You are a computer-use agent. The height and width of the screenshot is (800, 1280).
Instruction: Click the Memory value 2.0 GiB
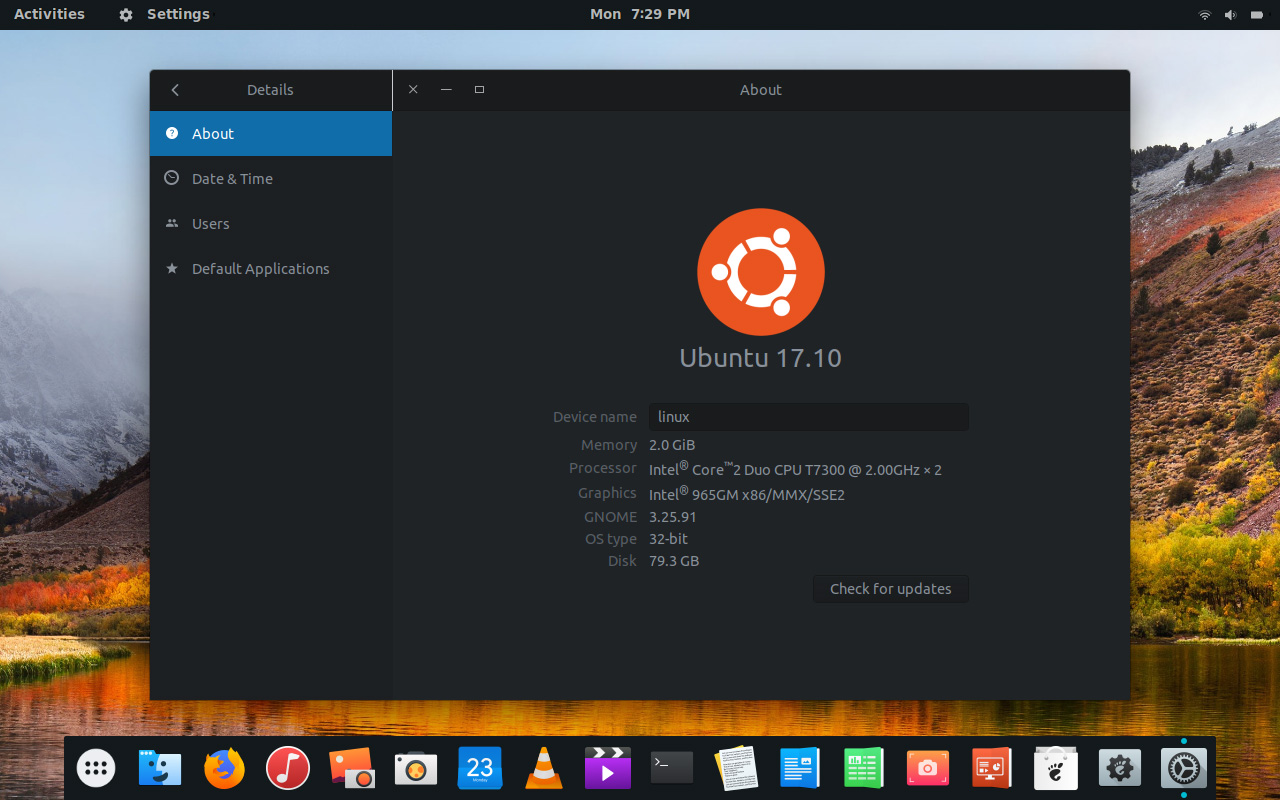(672, 445)
